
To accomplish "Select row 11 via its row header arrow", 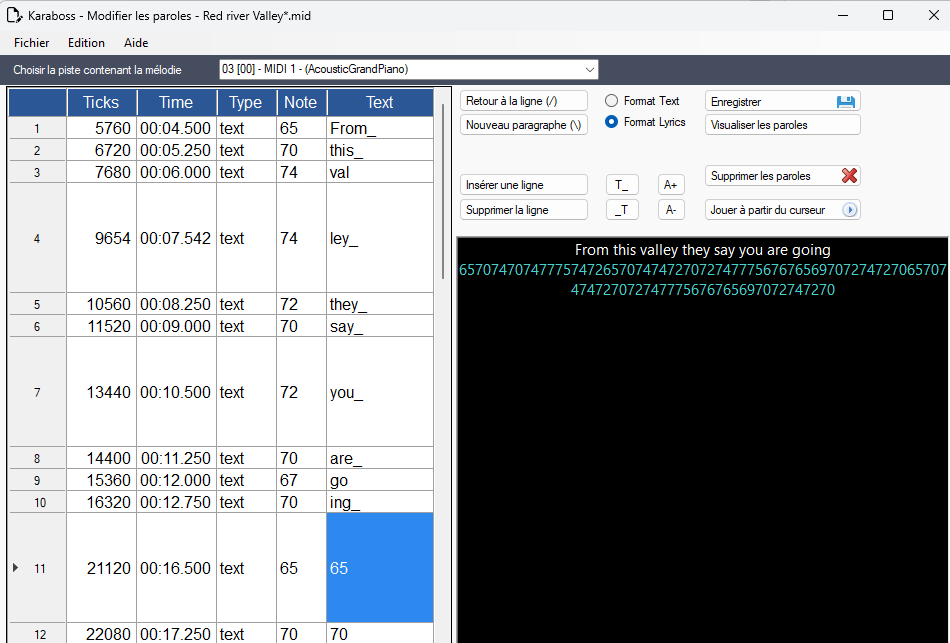I will (15, 568).
